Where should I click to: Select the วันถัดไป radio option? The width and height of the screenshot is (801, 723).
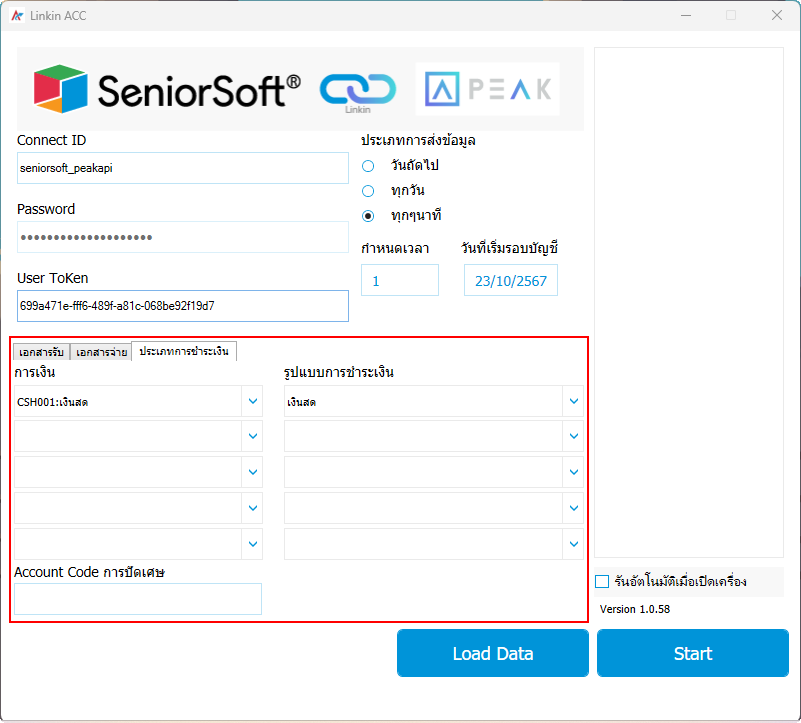[368, 166]
